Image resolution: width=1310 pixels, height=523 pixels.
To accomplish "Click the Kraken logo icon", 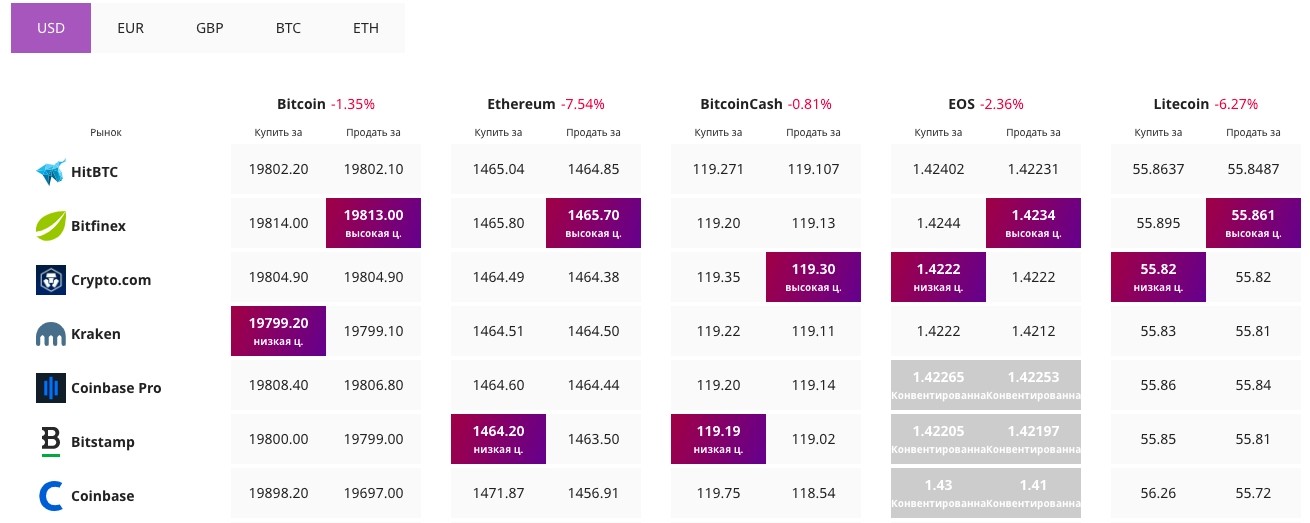I will point(50,334).
